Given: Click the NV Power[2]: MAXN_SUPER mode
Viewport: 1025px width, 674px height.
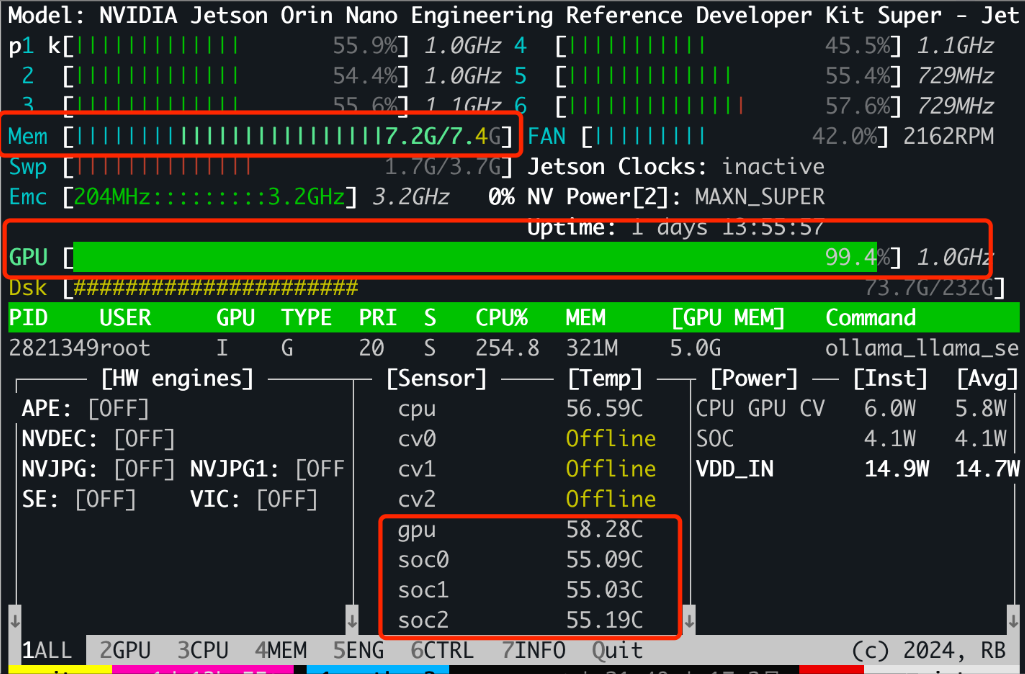Looking at the screenshot, I should coord(676,197).
